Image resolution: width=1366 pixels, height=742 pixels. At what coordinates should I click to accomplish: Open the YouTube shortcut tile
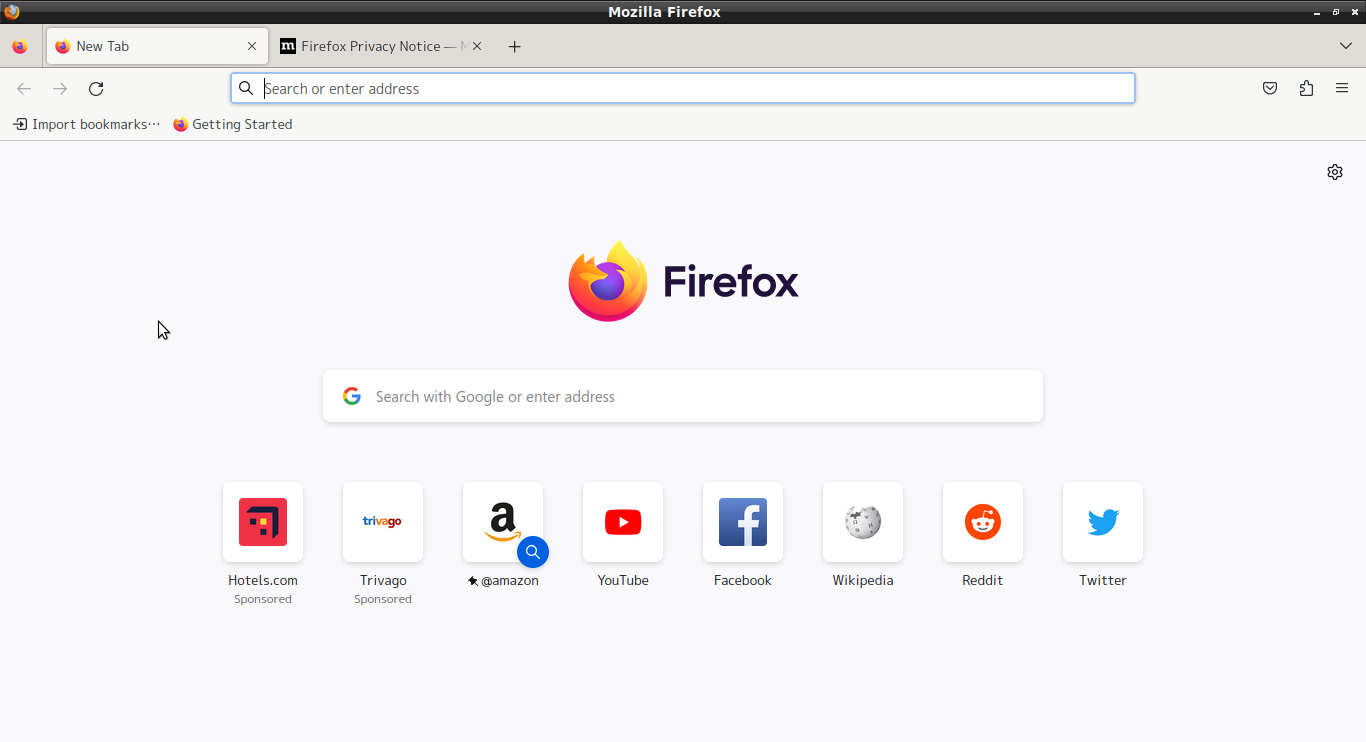coord(623,522)
